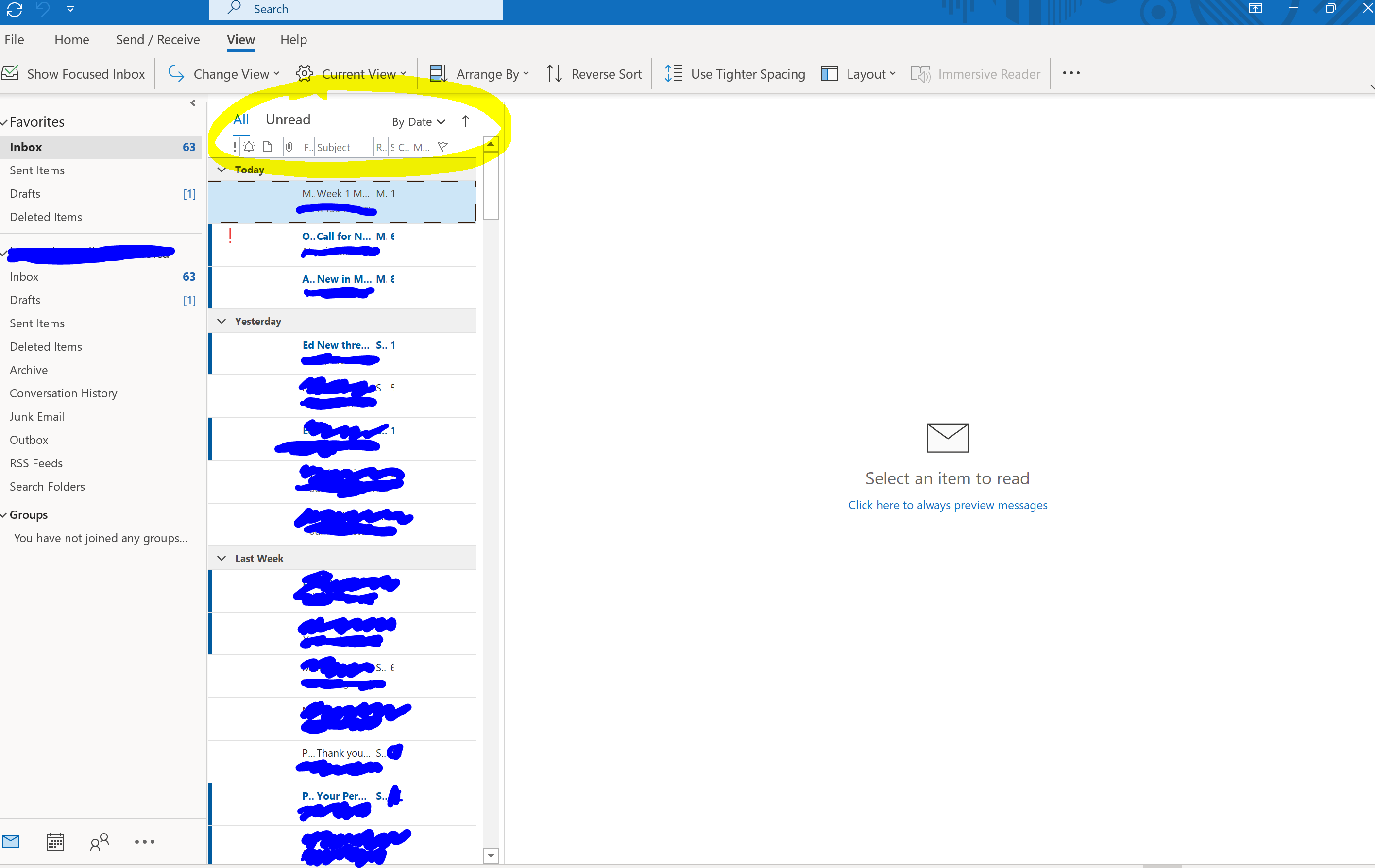The height and width of the screenshot is (868, 1375).
Task: Click the reminder bell icon column header
Action: tap(249, 148)
